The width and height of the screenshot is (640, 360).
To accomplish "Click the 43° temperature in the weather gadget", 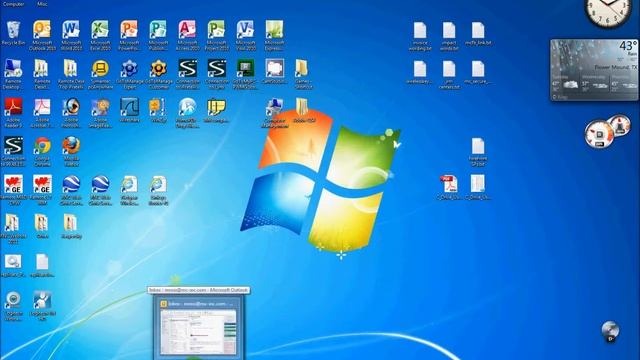I will 627,46.
